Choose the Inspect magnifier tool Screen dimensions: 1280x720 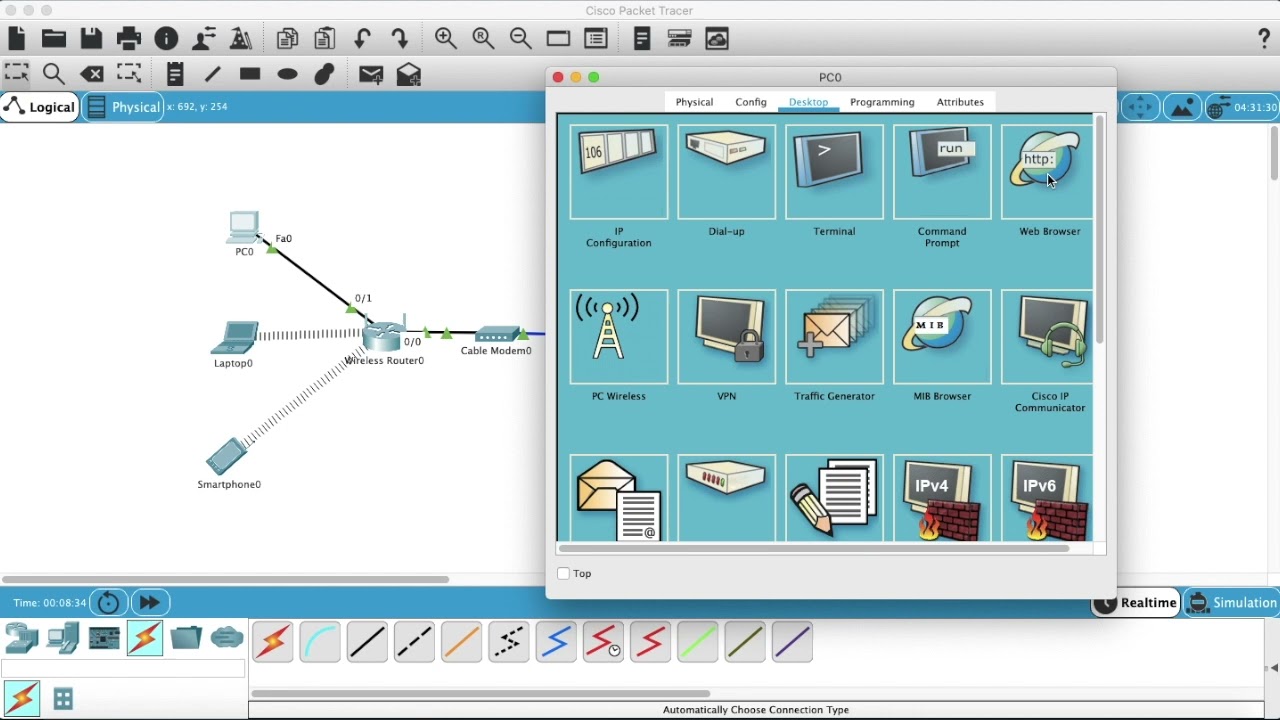[54, 74]
